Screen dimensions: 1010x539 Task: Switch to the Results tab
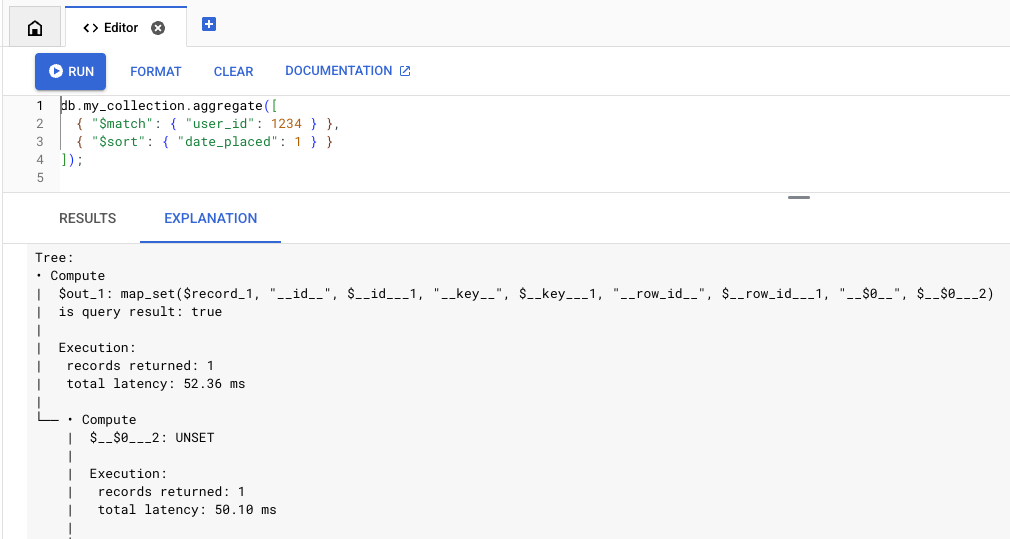(88, 218)
